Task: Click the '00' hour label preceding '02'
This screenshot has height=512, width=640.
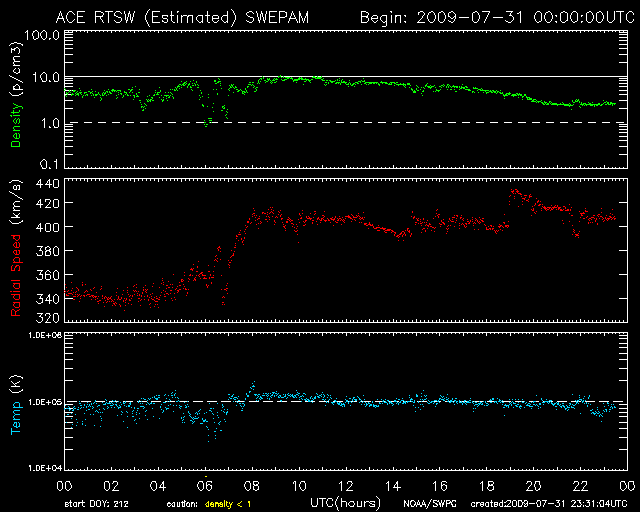Action: [64, 486]
